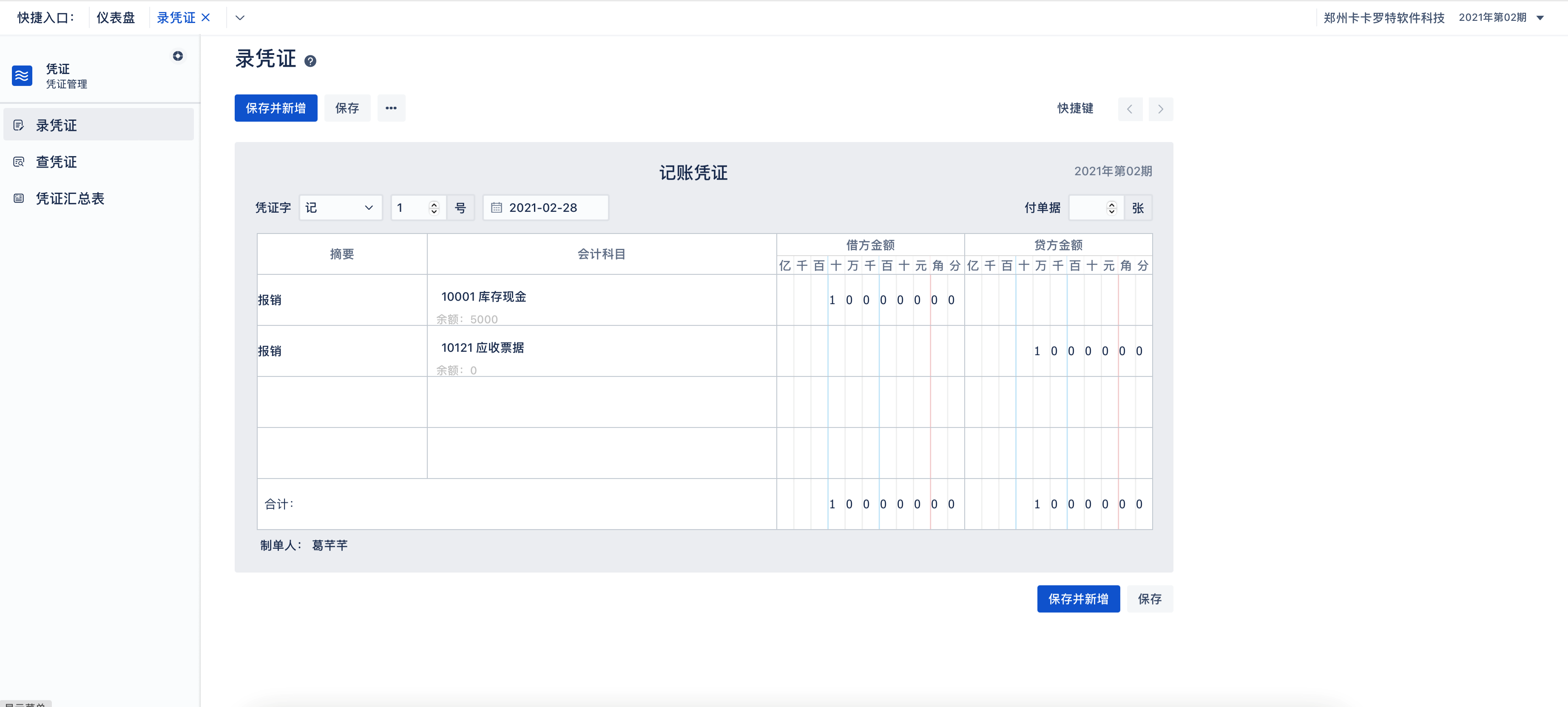
Task: Increment the voucher number with the stepper
Action: (x=433, y=204)
